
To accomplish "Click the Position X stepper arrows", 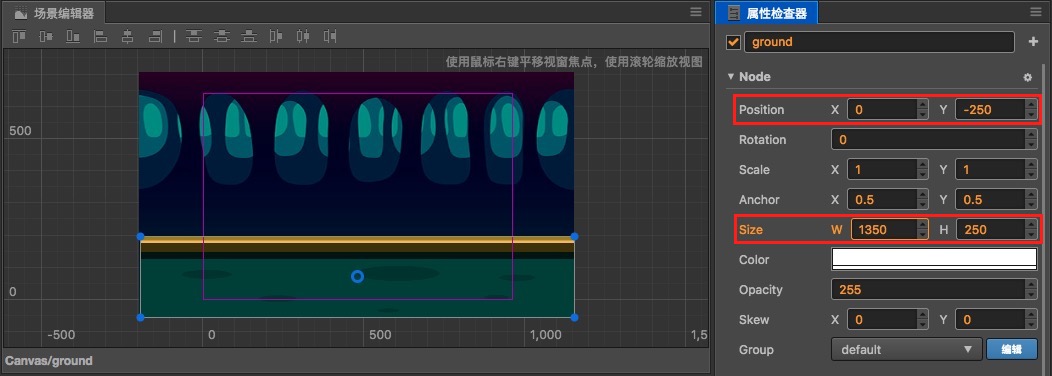I will 923,109.
